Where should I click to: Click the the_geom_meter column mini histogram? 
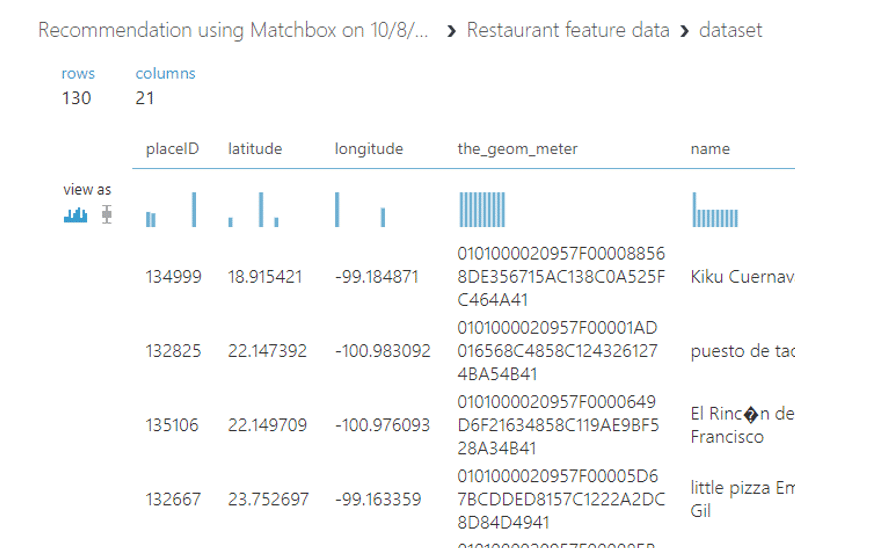point(482,210)
